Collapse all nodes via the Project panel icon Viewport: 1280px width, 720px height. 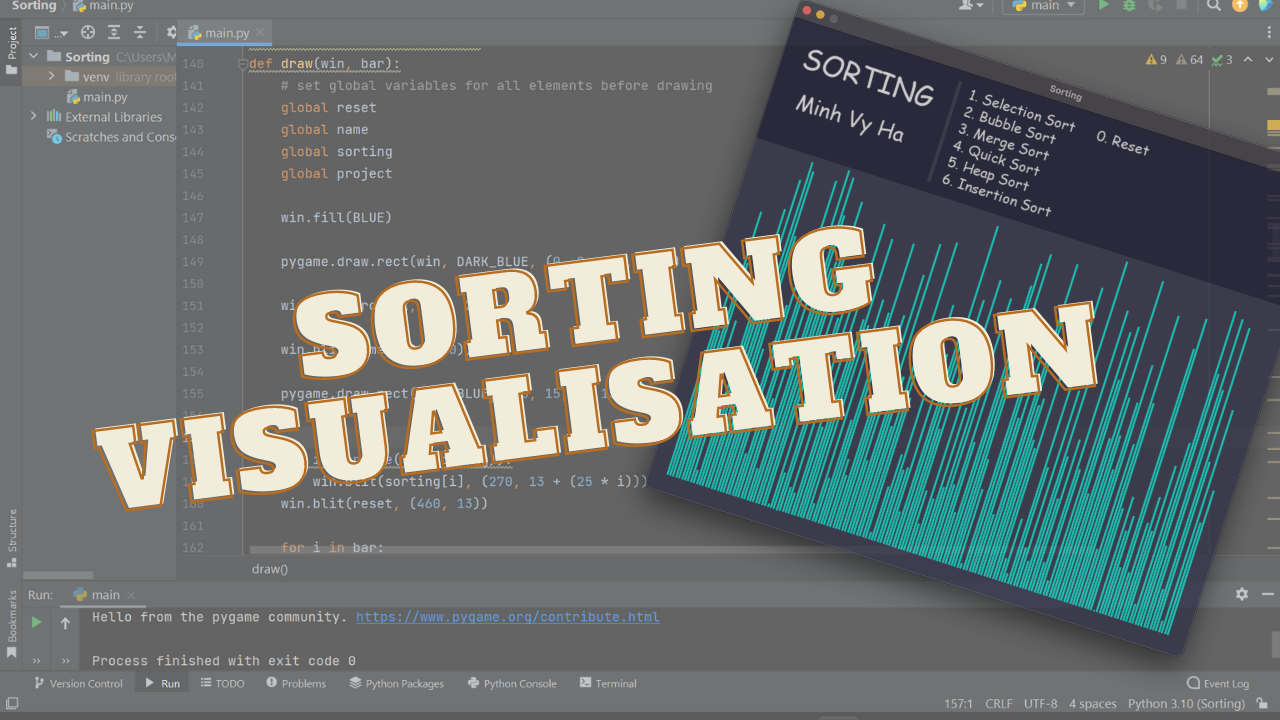(x=141, y=32)
